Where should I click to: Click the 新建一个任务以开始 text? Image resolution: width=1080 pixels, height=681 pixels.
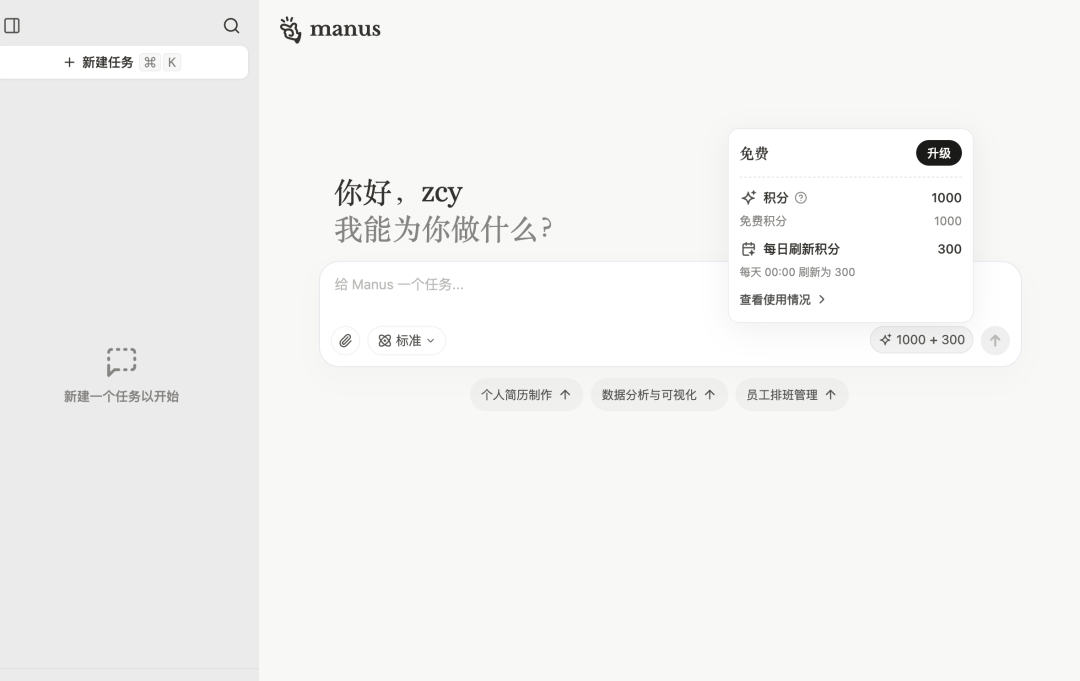click(x=121, y=397)
